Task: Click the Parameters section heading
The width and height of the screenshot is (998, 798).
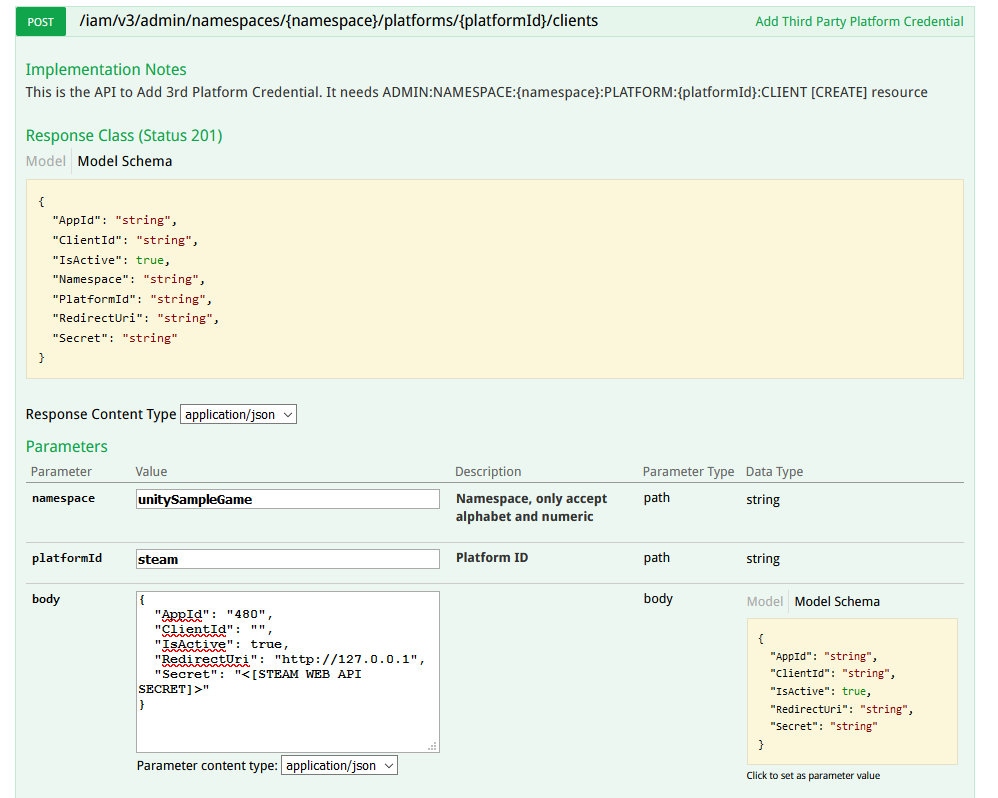Action: click(x=67, y=446)
